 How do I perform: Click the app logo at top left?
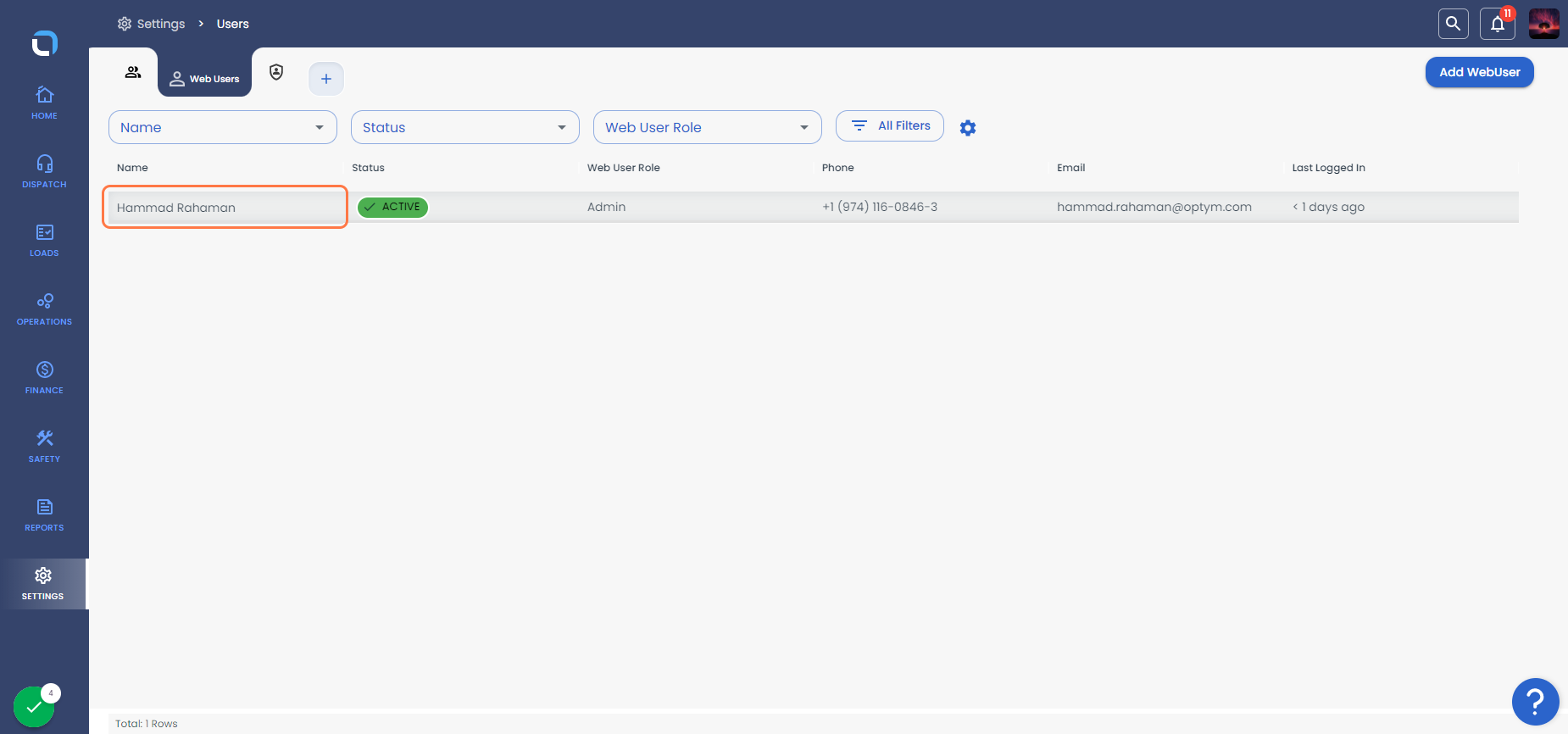point(44,42)
